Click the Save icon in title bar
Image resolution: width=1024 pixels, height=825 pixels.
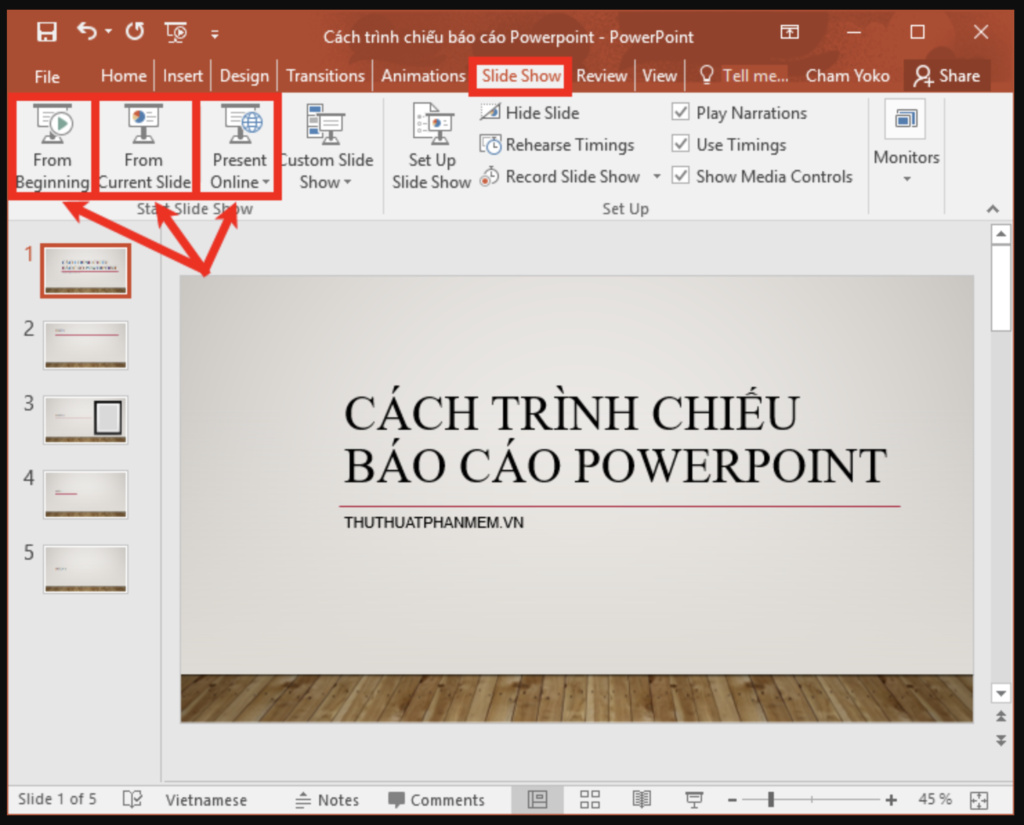pyautogui.click(x=47, y=33)
